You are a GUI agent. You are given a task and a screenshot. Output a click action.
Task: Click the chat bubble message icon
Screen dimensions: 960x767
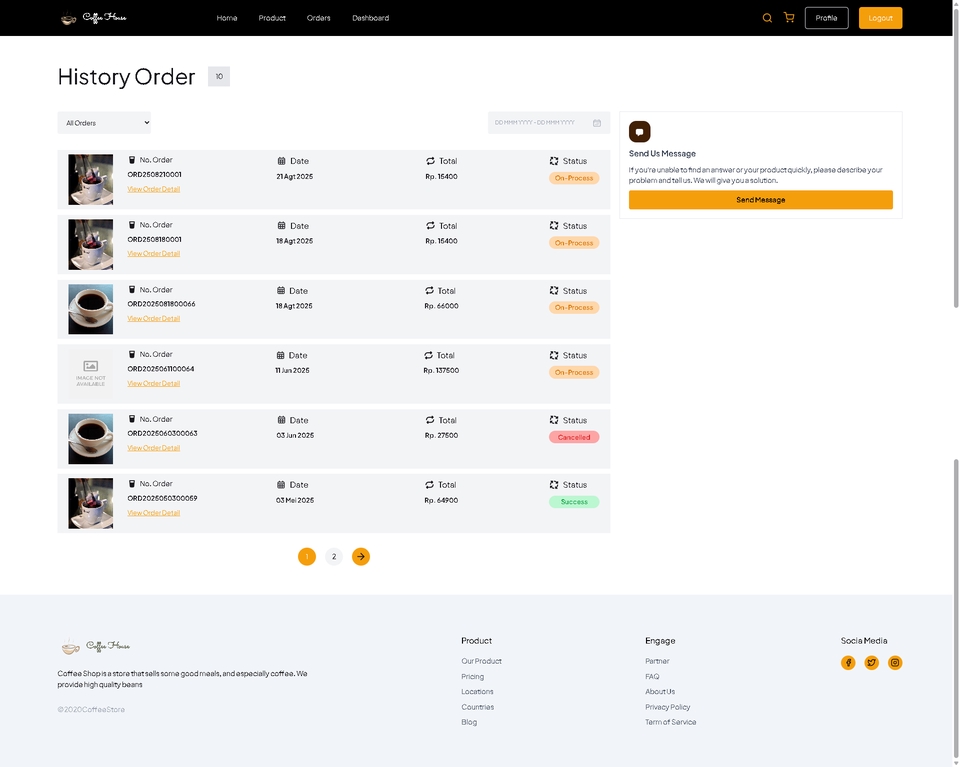click(x=640, y=132)
